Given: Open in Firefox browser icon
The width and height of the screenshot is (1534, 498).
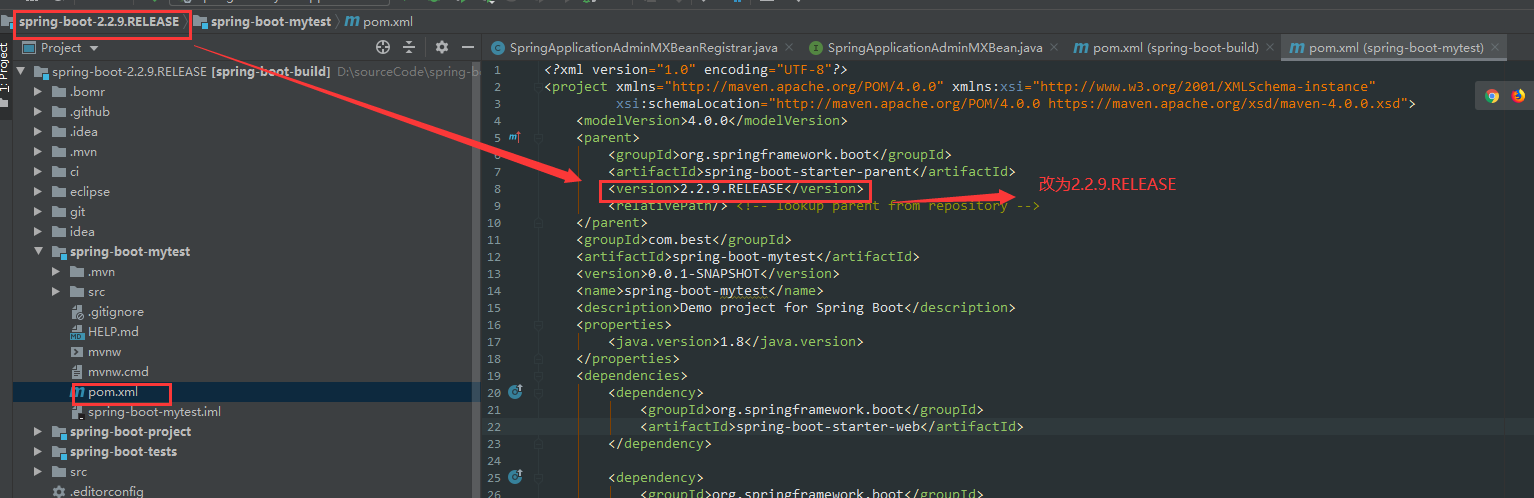Looking at the screenshot, I should click(1518, 96).
